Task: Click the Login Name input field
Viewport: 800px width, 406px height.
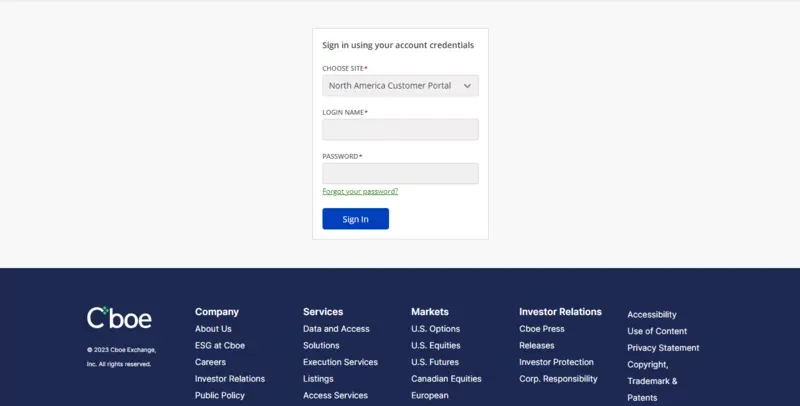Action: (401, 130)
